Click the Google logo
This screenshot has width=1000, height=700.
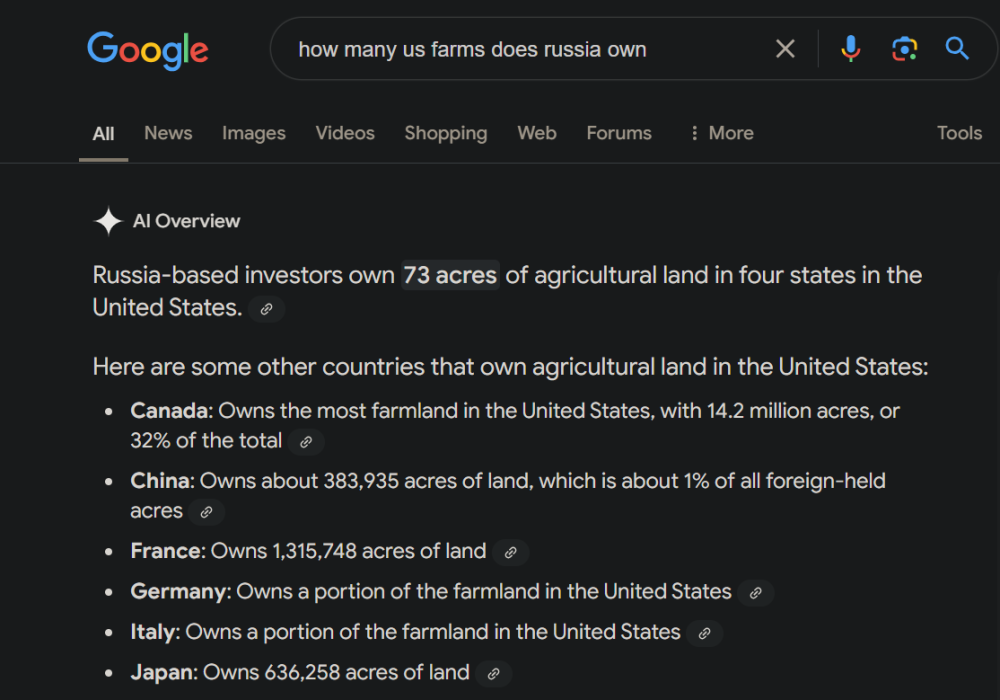pos(148,49)
